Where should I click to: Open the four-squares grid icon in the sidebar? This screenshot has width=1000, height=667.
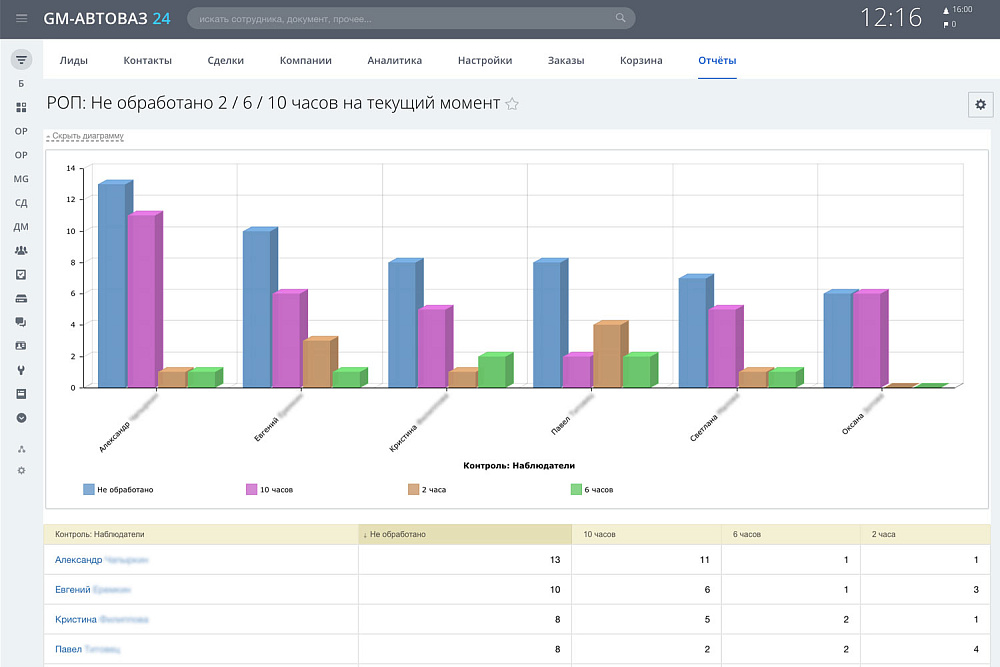coord(21,107)
